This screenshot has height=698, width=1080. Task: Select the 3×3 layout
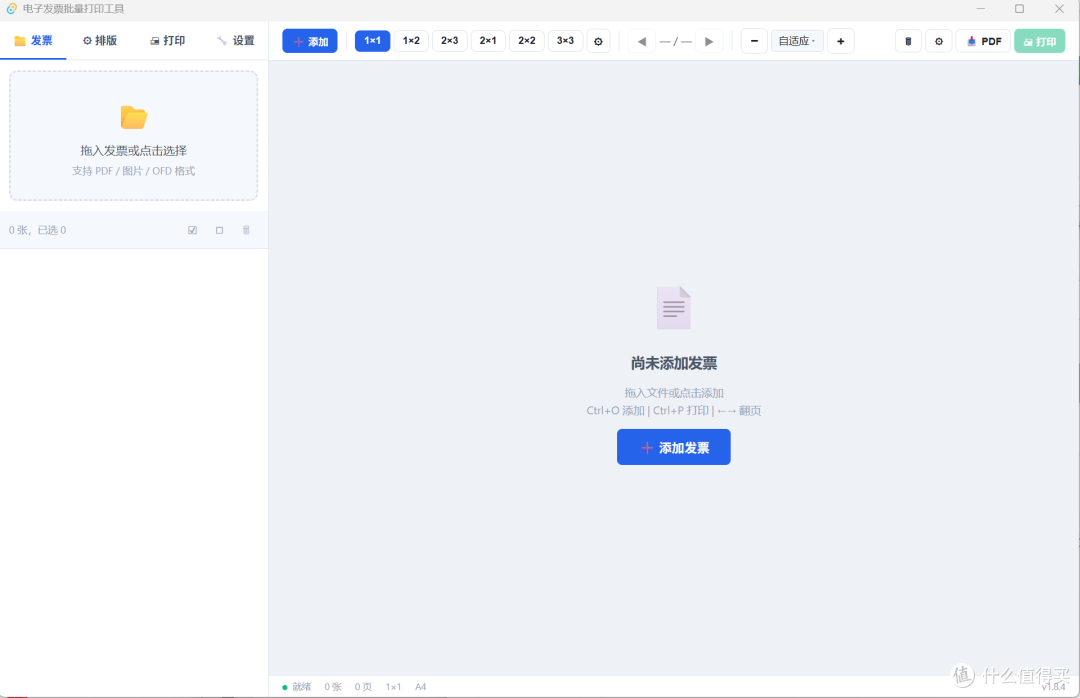pos(565,41)
